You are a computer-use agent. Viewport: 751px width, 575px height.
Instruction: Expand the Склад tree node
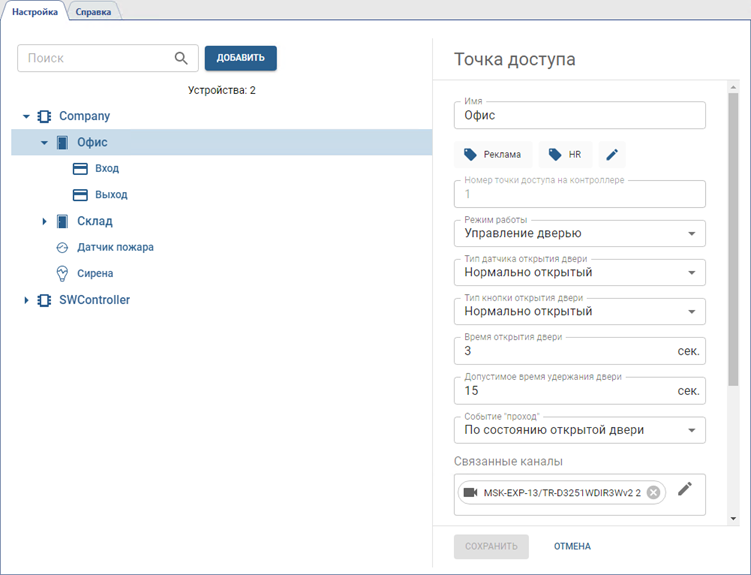(x=44, y=221)
